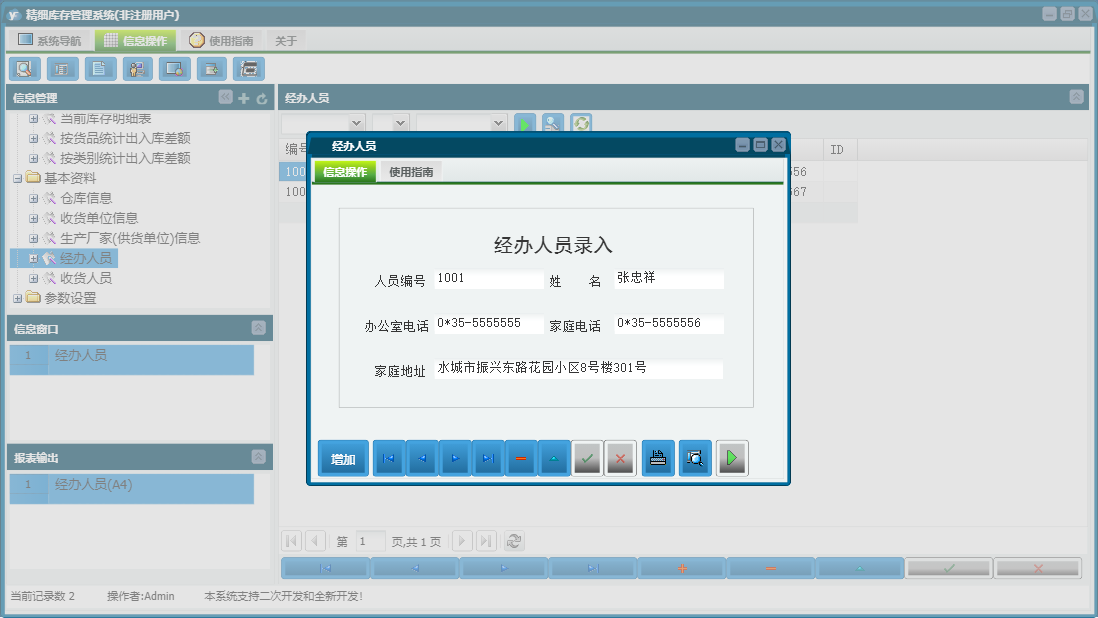Click the 姓名 input field showing 张忠祥
The width and height of the screenshot is (1098, 618).
pyautogui.click(x=668, y=279)
